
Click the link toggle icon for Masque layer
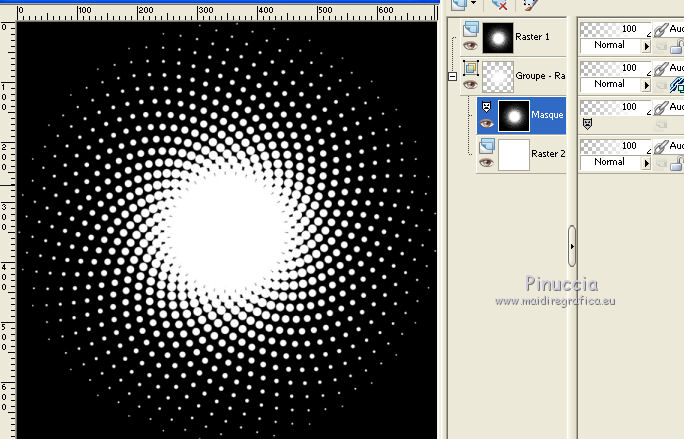tap(661, 107)
